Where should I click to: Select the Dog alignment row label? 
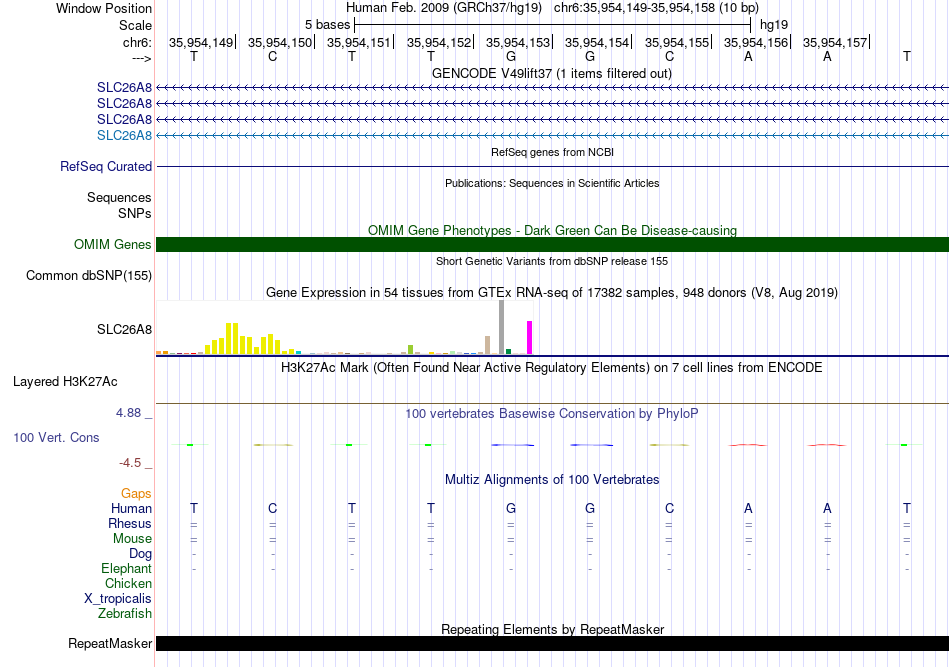[x=141, y=553]
